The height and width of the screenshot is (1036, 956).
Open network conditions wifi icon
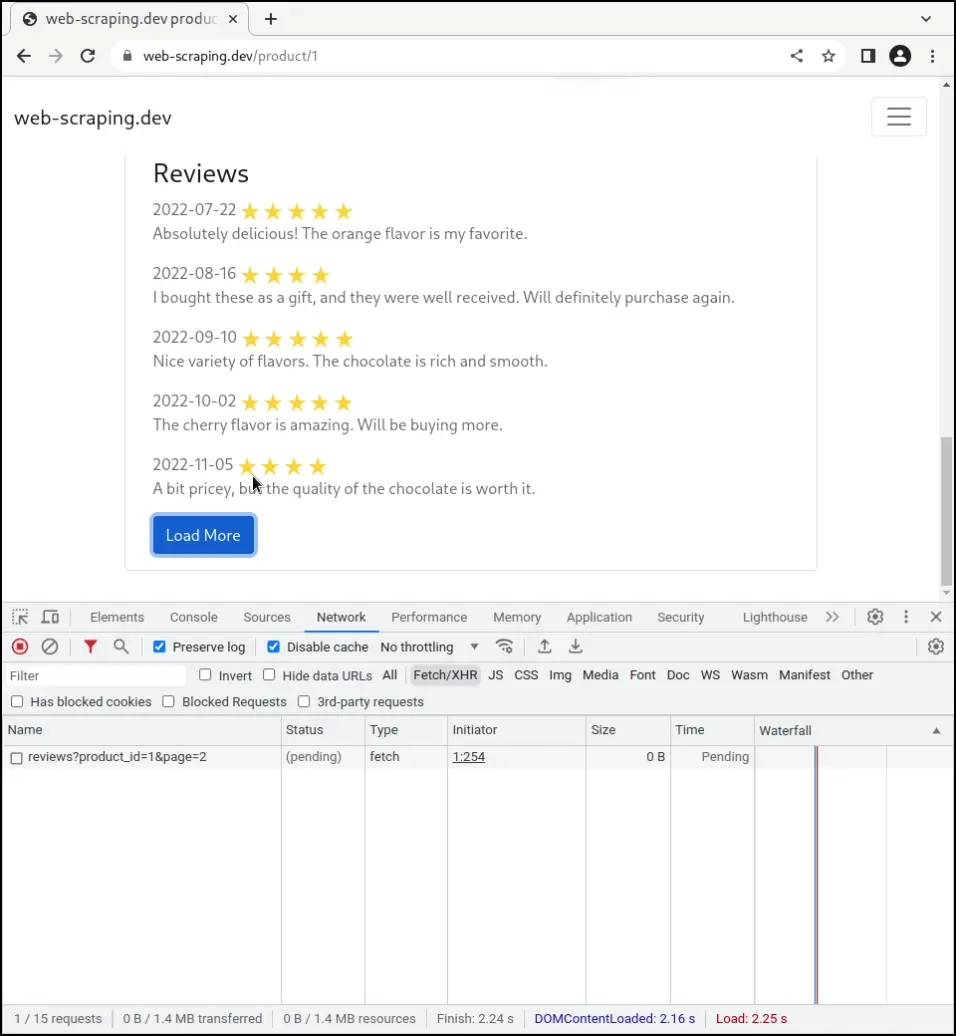(x=505, y=647)
